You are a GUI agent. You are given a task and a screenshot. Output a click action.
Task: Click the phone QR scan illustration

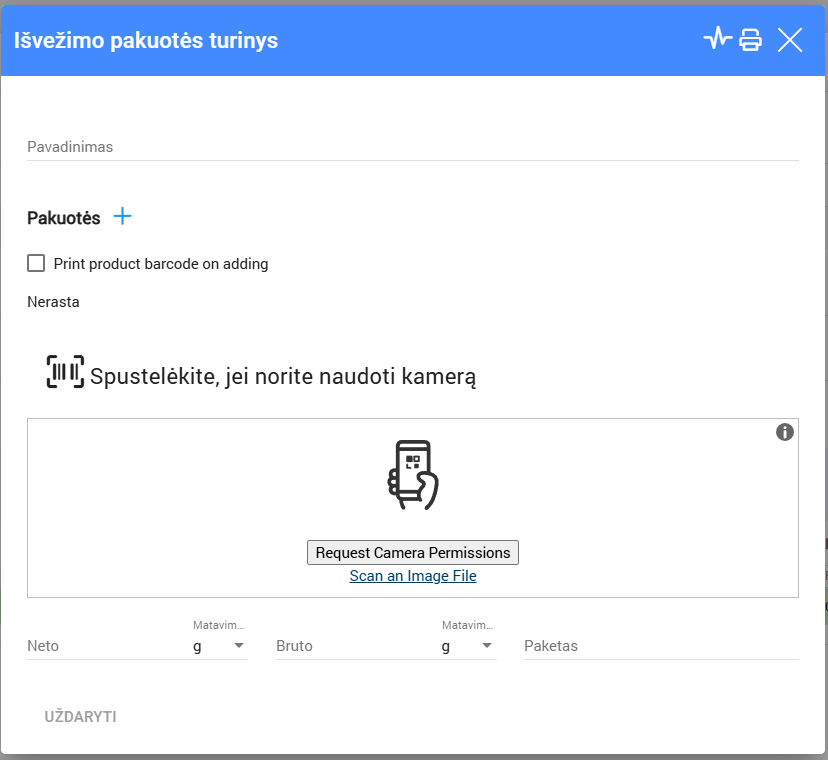point(413,475)
